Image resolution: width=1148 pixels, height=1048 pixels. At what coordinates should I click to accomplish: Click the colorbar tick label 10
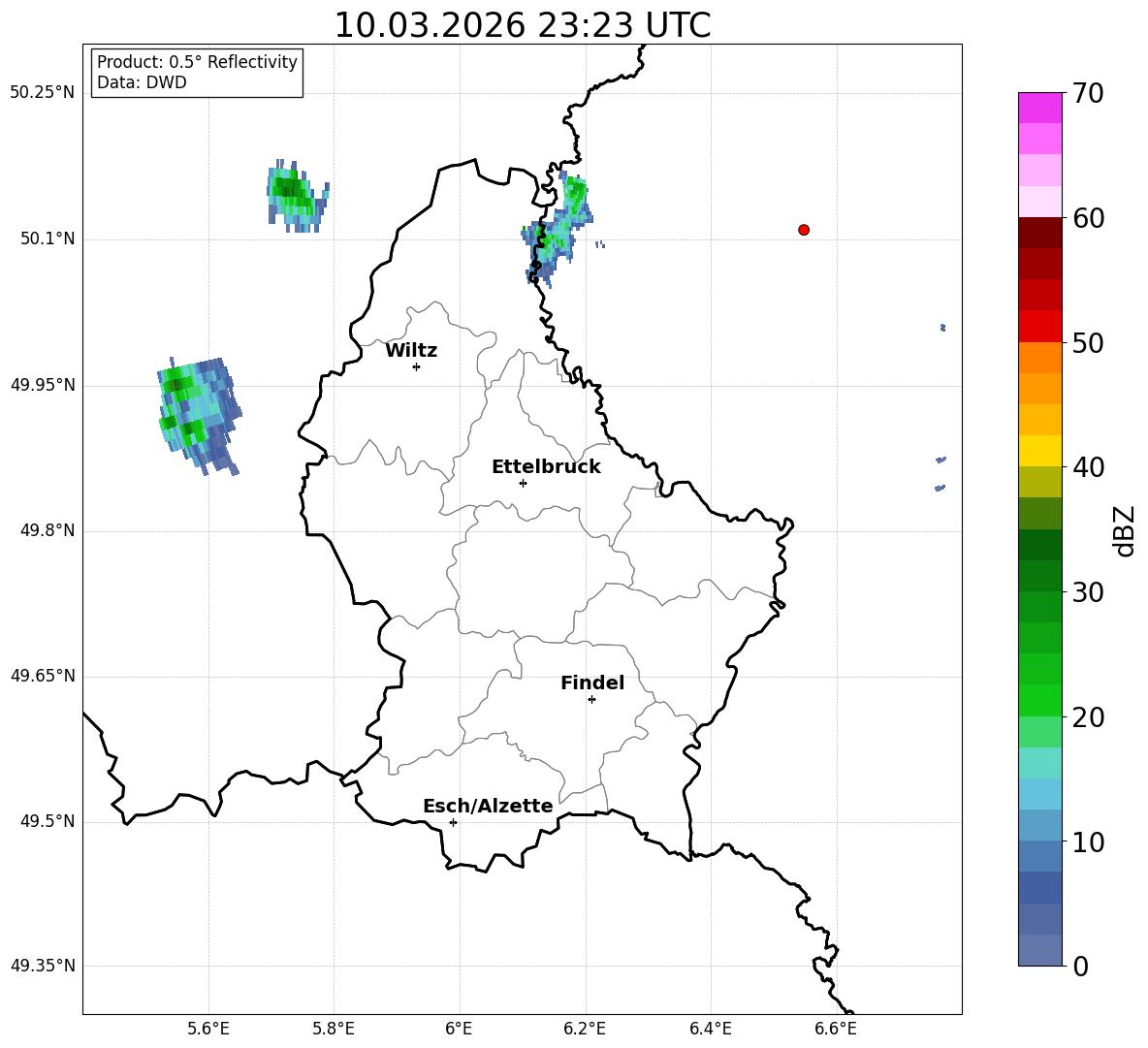coord(1088,842)
